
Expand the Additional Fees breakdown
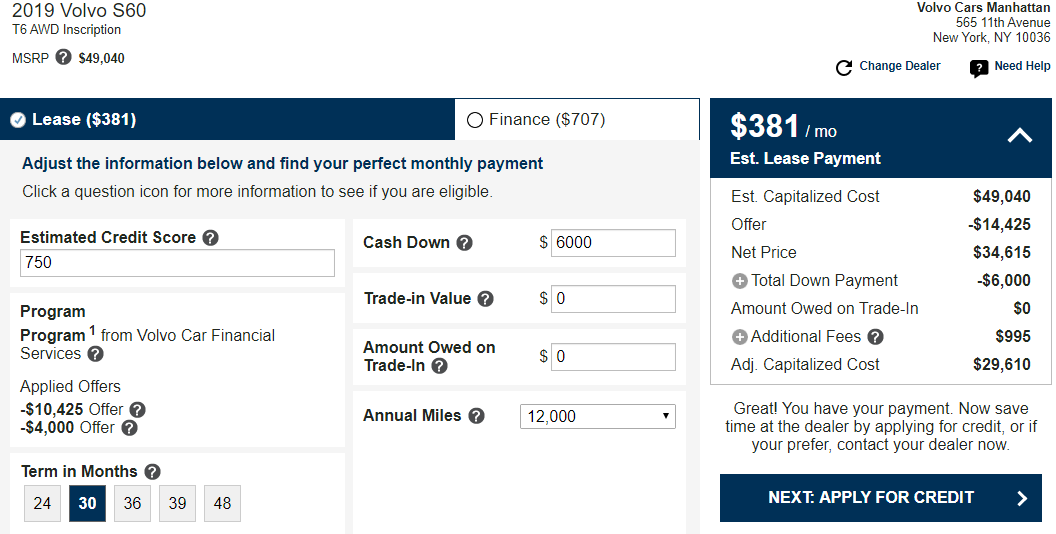click(x=739, y=337)
